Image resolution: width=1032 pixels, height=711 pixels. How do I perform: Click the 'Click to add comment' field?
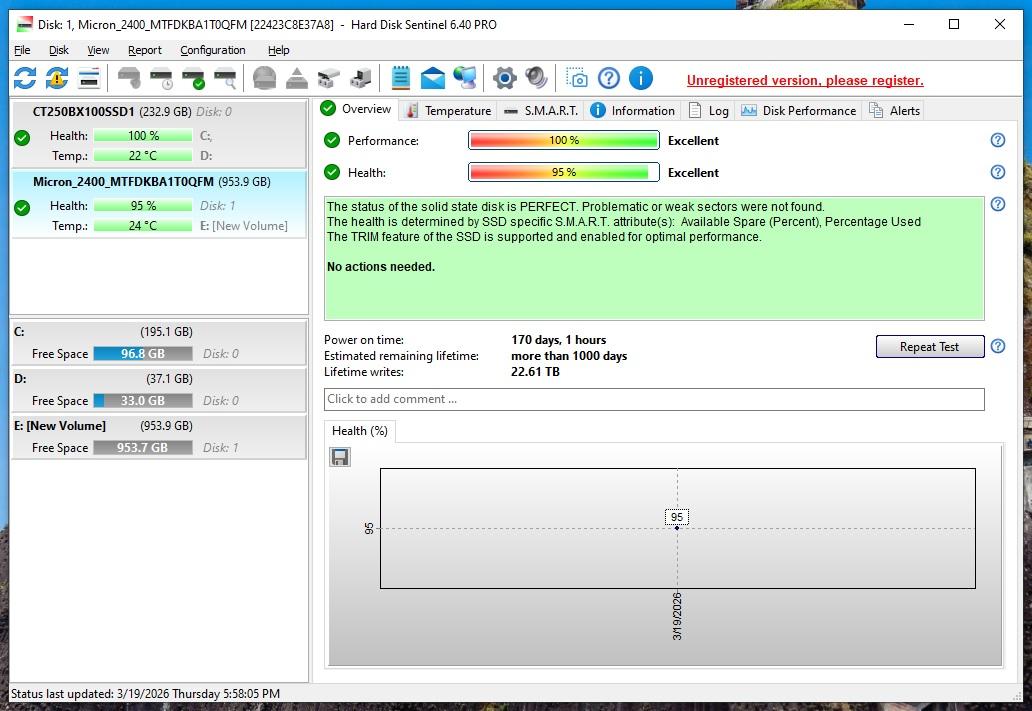pos(654,399)
